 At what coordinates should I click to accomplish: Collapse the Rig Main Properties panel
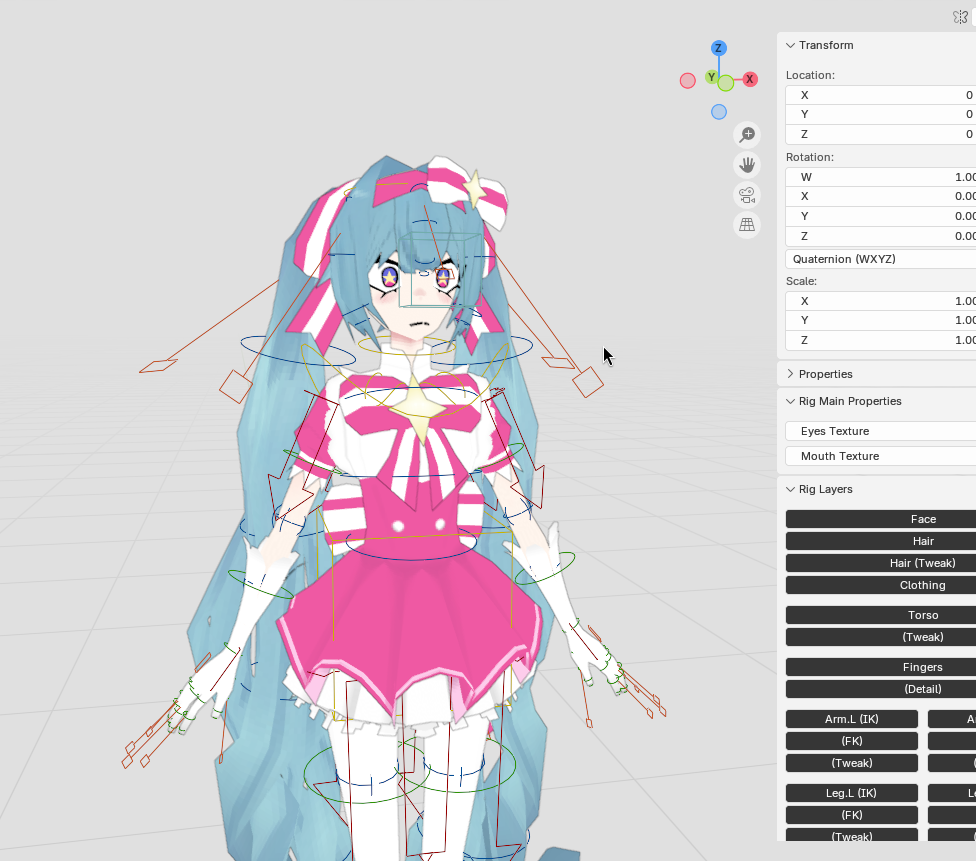point(791,401)
